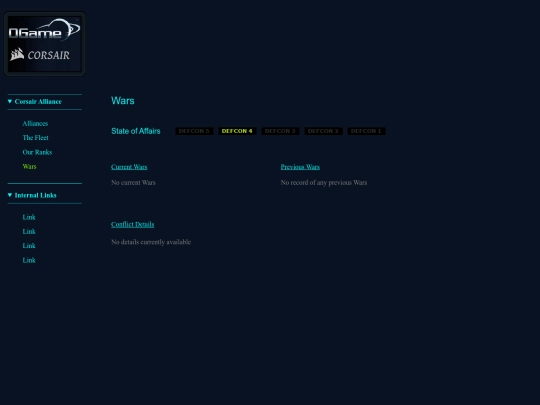Open The Fleet page

tap(35, 138)
